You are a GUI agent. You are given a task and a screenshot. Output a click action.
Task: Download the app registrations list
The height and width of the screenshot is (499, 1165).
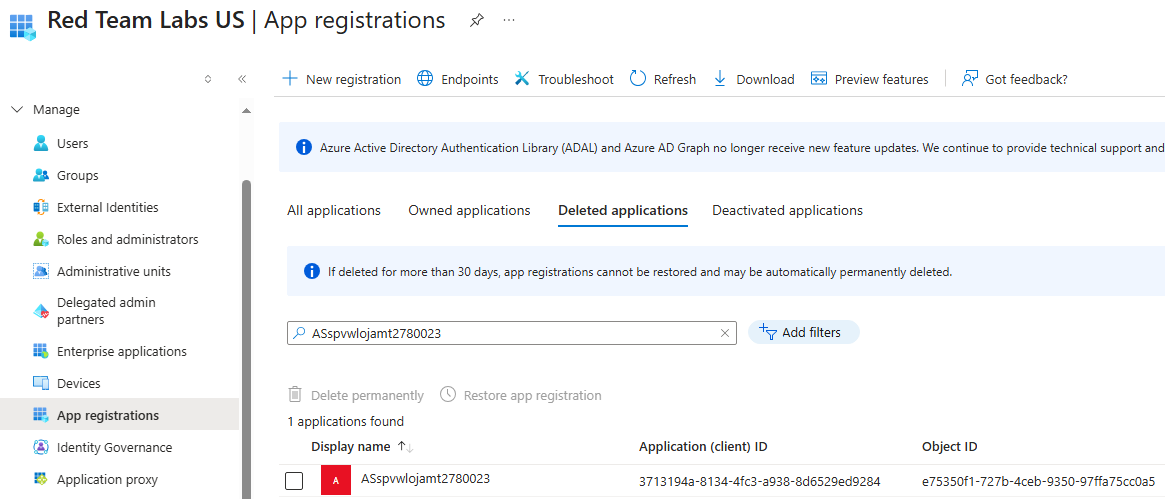coord(754,79)
